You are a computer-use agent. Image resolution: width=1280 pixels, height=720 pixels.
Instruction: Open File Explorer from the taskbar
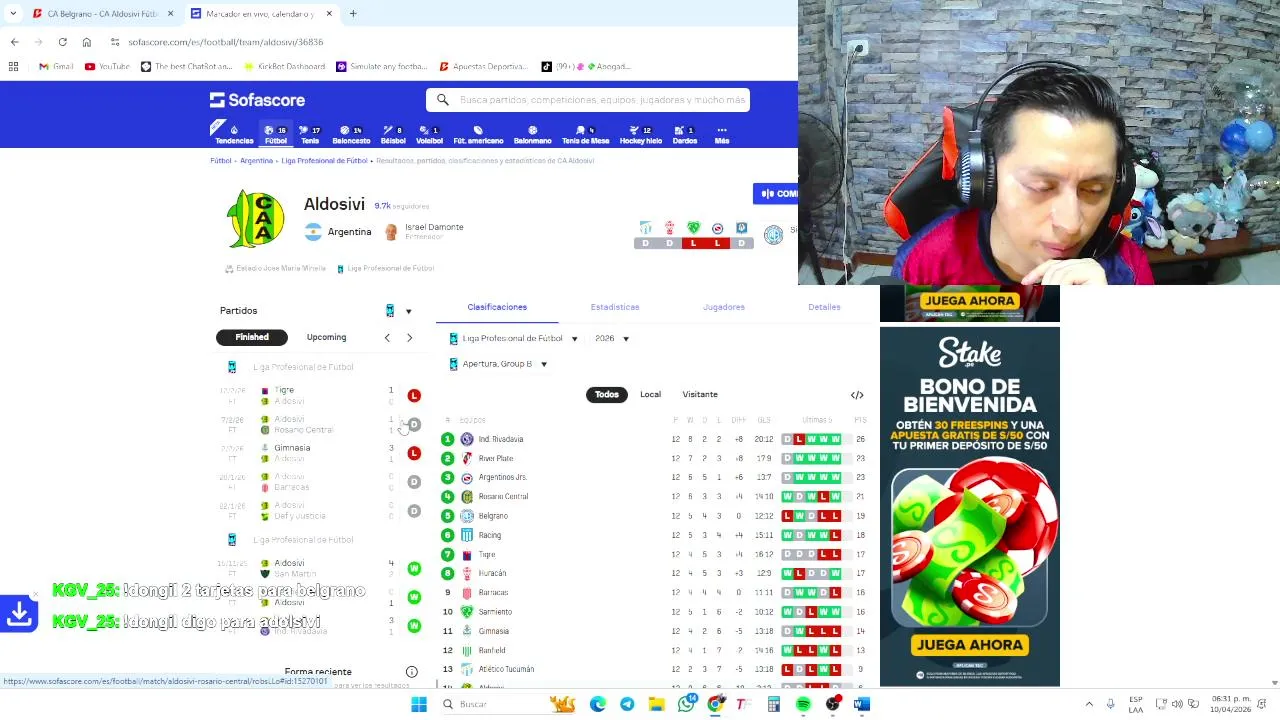tap(656, 704)
